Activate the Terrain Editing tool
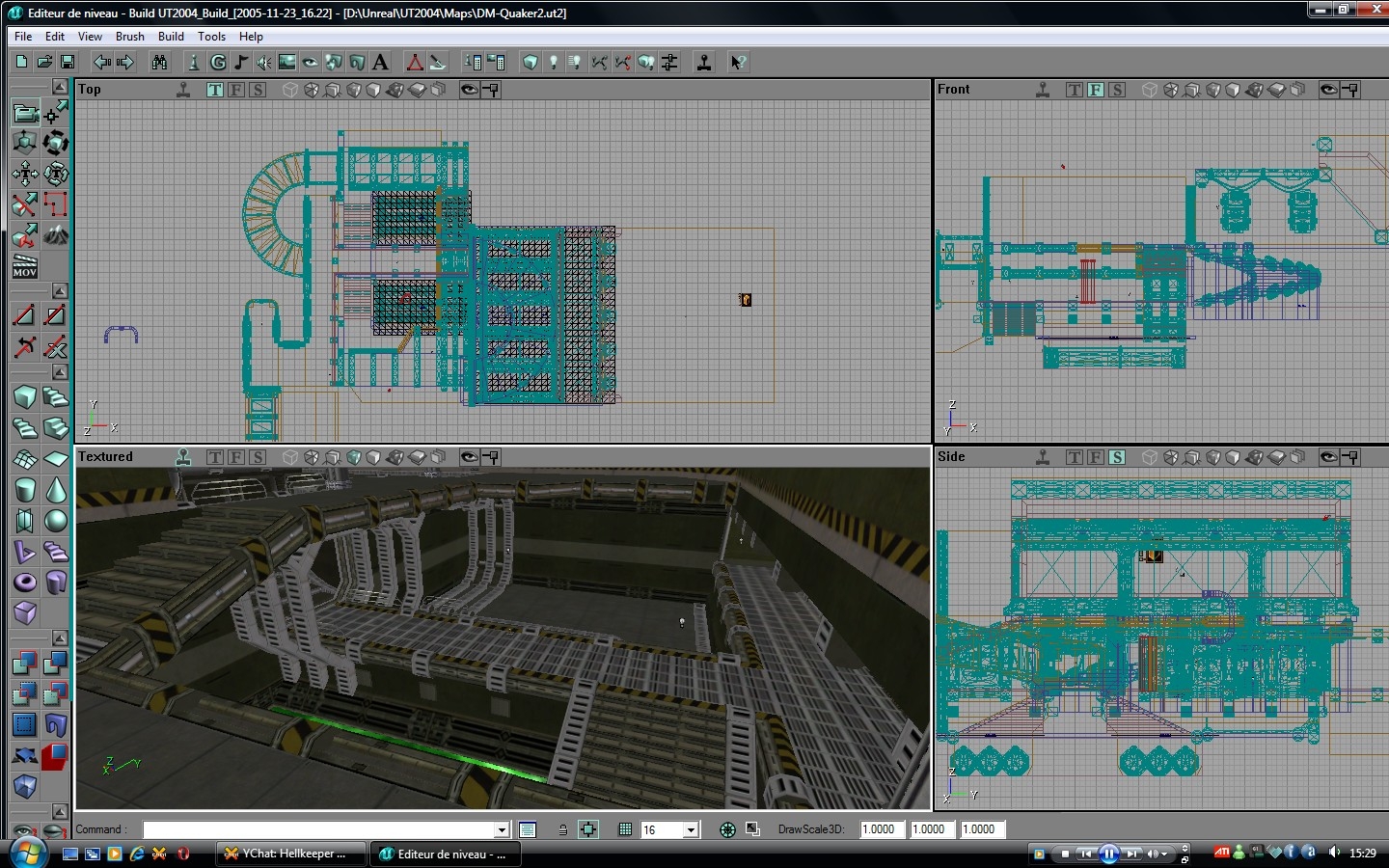The height and width of the screenshot is (868, 1389). (56, 234)
